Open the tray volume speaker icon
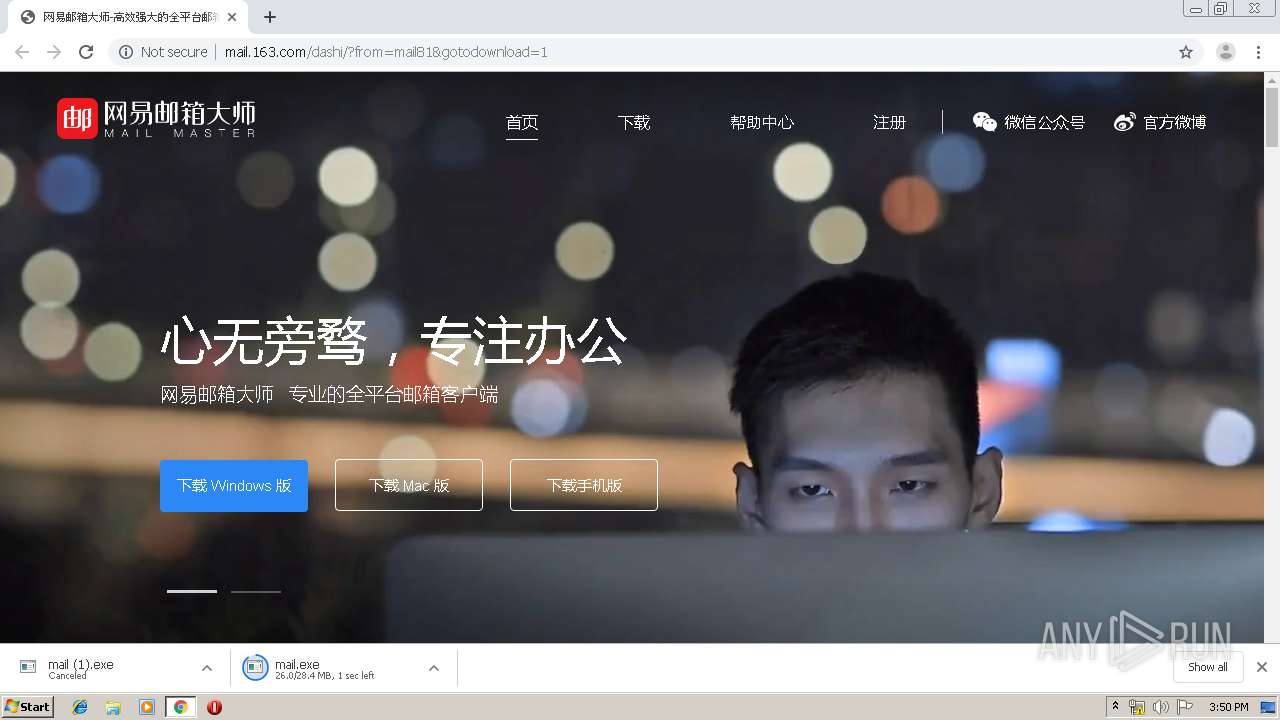 1161,707
